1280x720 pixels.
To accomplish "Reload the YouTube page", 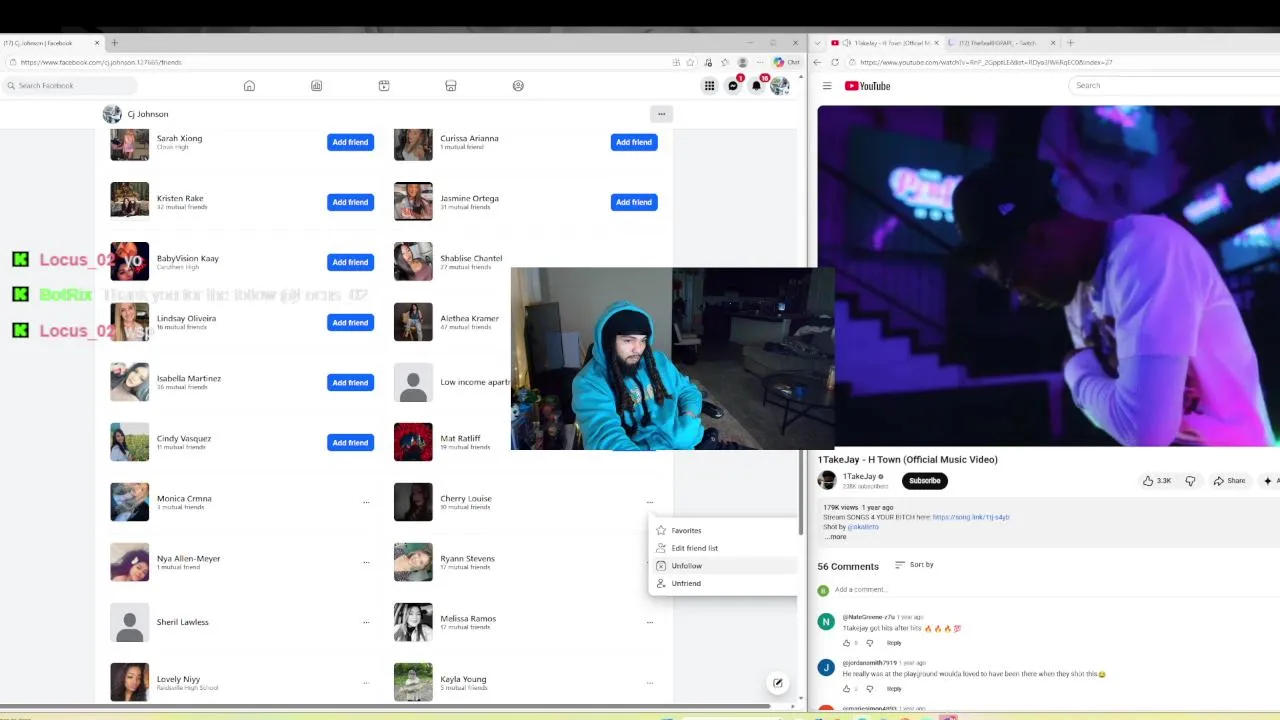I will coord(835,62).
